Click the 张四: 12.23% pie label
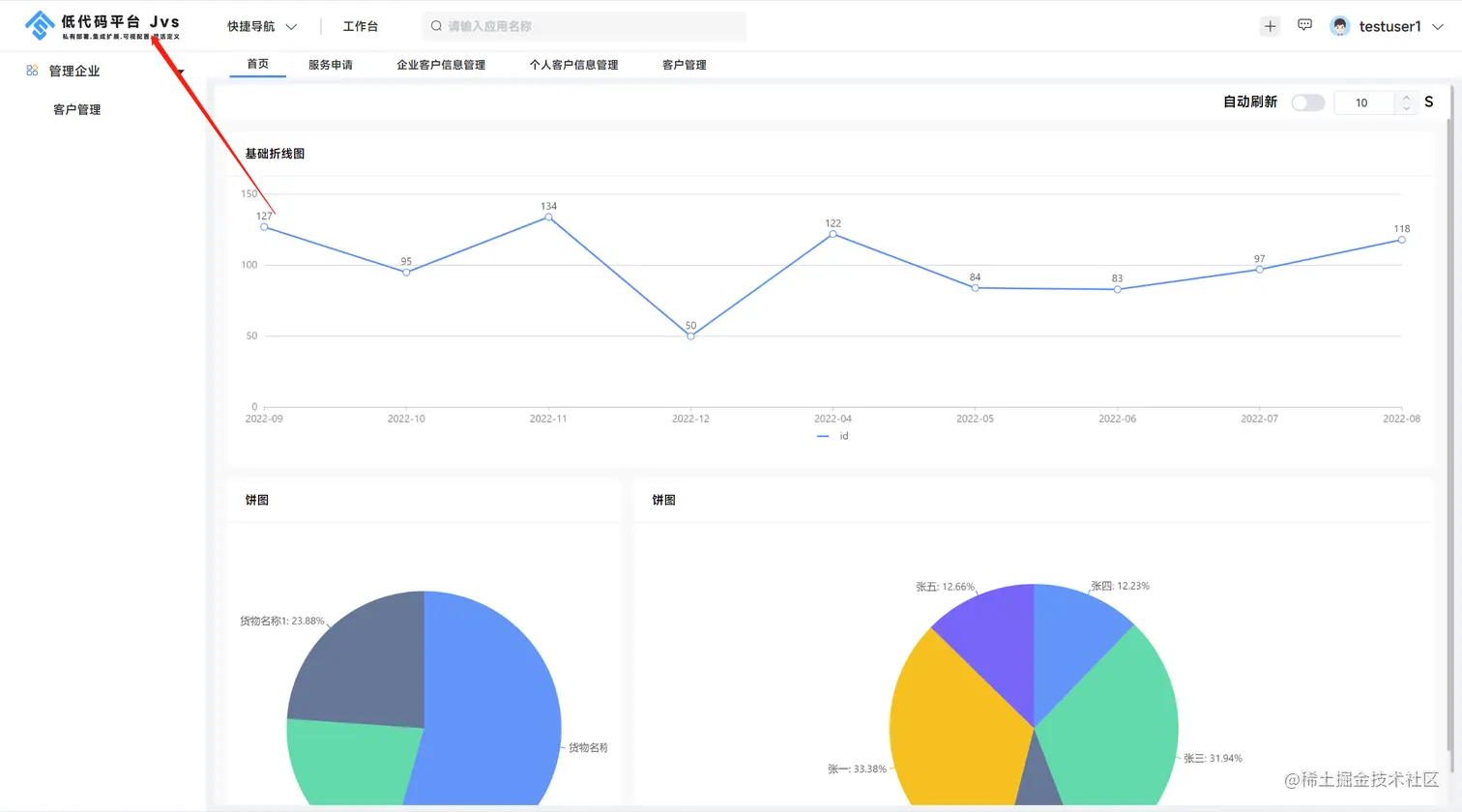1462x812 pixels. pos(1120,586)
